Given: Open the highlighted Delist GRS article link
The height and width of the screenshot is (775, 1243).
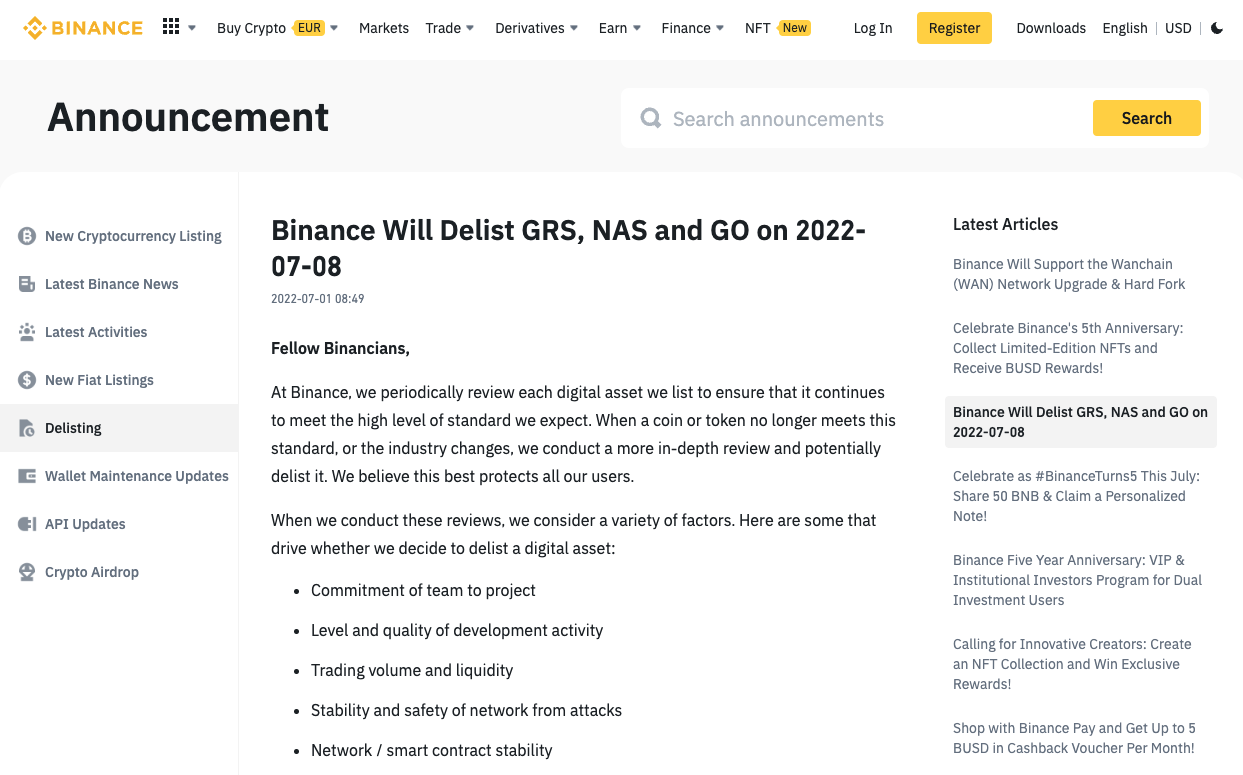Looking at the screenshot, I should point(1080,422).
